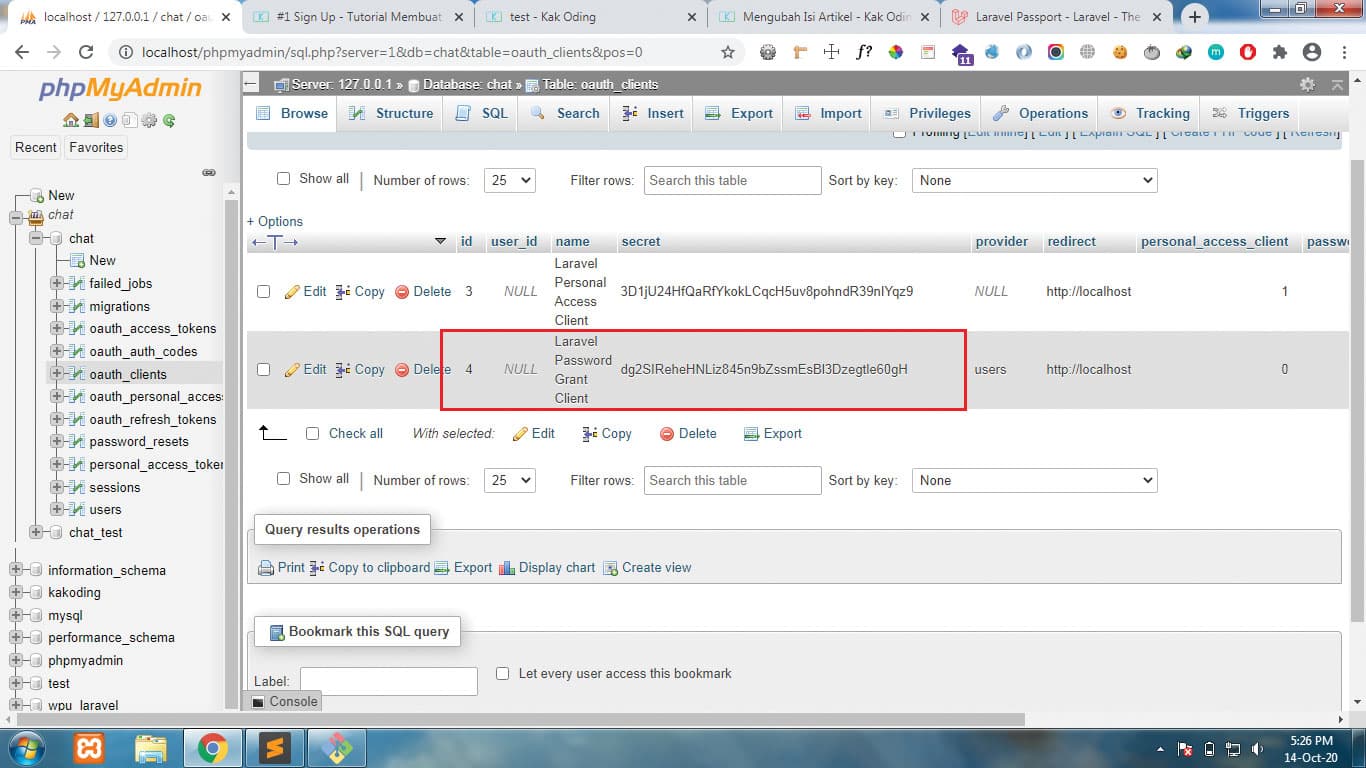Tick the lower Show all checkbox
The width and height of the screenshot is (1366, 768).
pos(283,479)
